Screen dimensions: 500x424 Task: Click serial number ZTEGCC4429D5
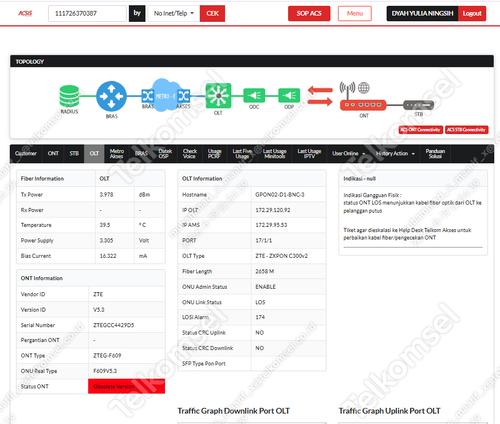[114, 325]
